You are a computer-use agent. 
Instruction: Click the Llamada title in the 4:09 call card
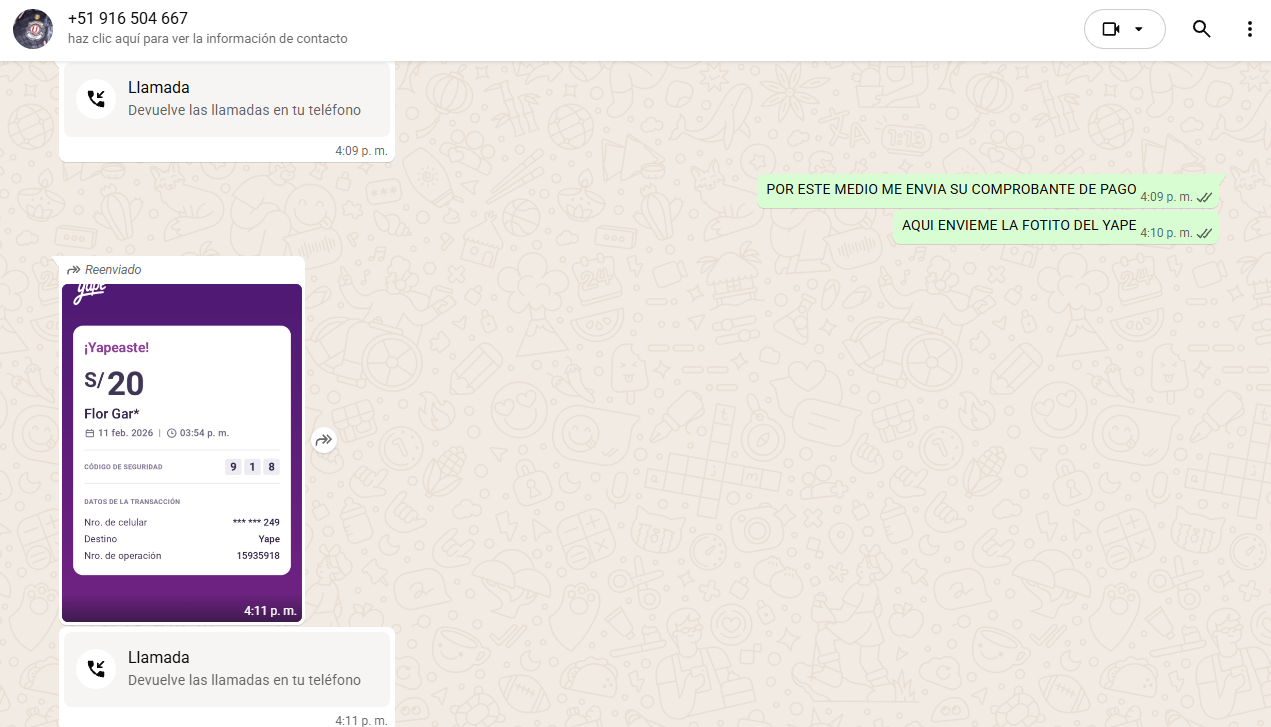(158, 88)
